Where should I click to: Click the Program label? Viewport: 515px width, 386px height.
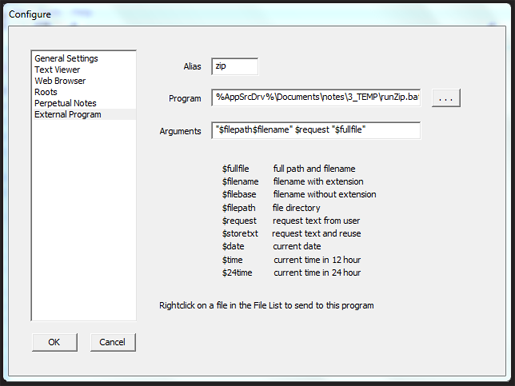pos(185,99)
